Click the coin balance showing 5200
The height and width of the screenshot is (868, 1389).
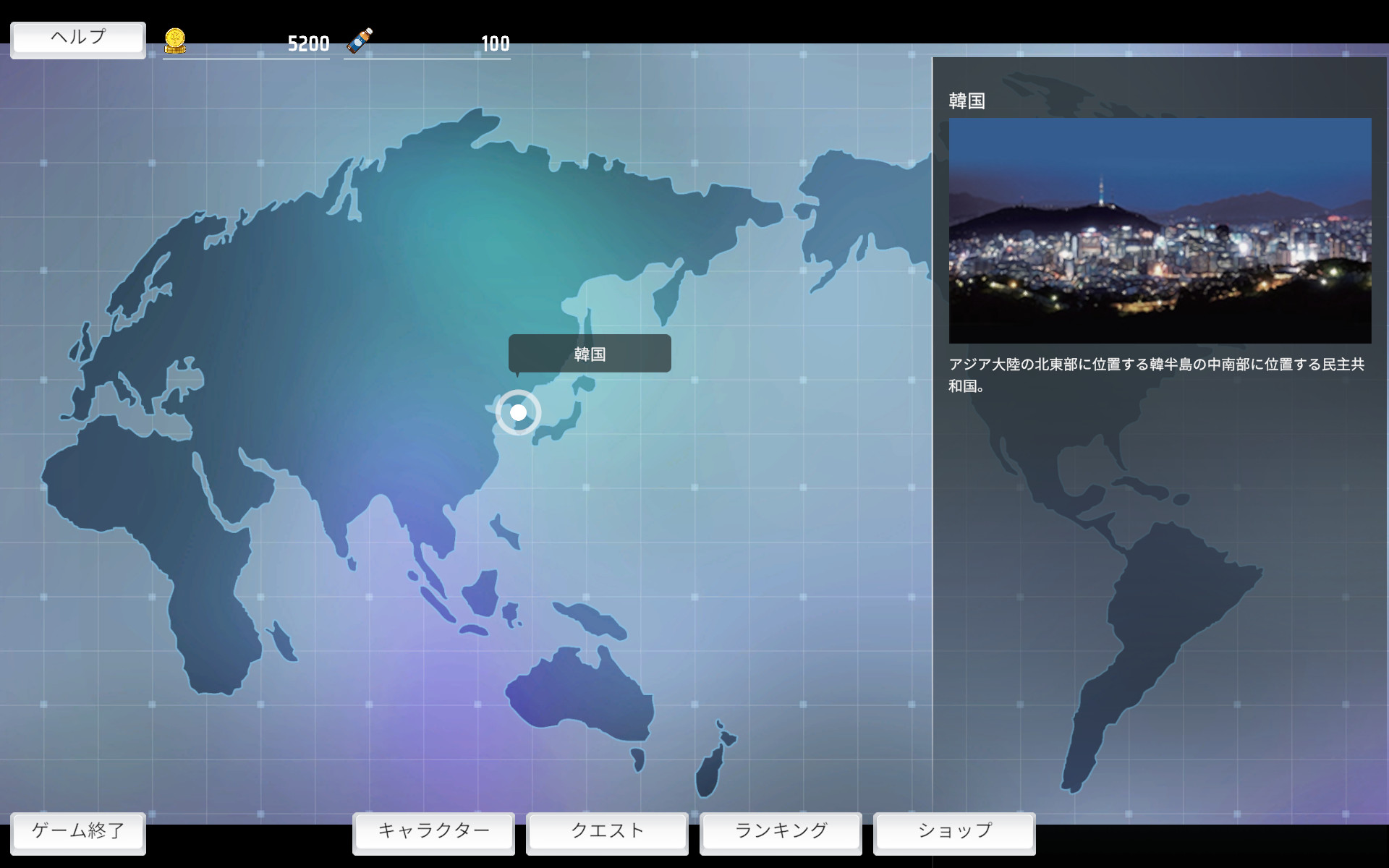tap(307, 43)
